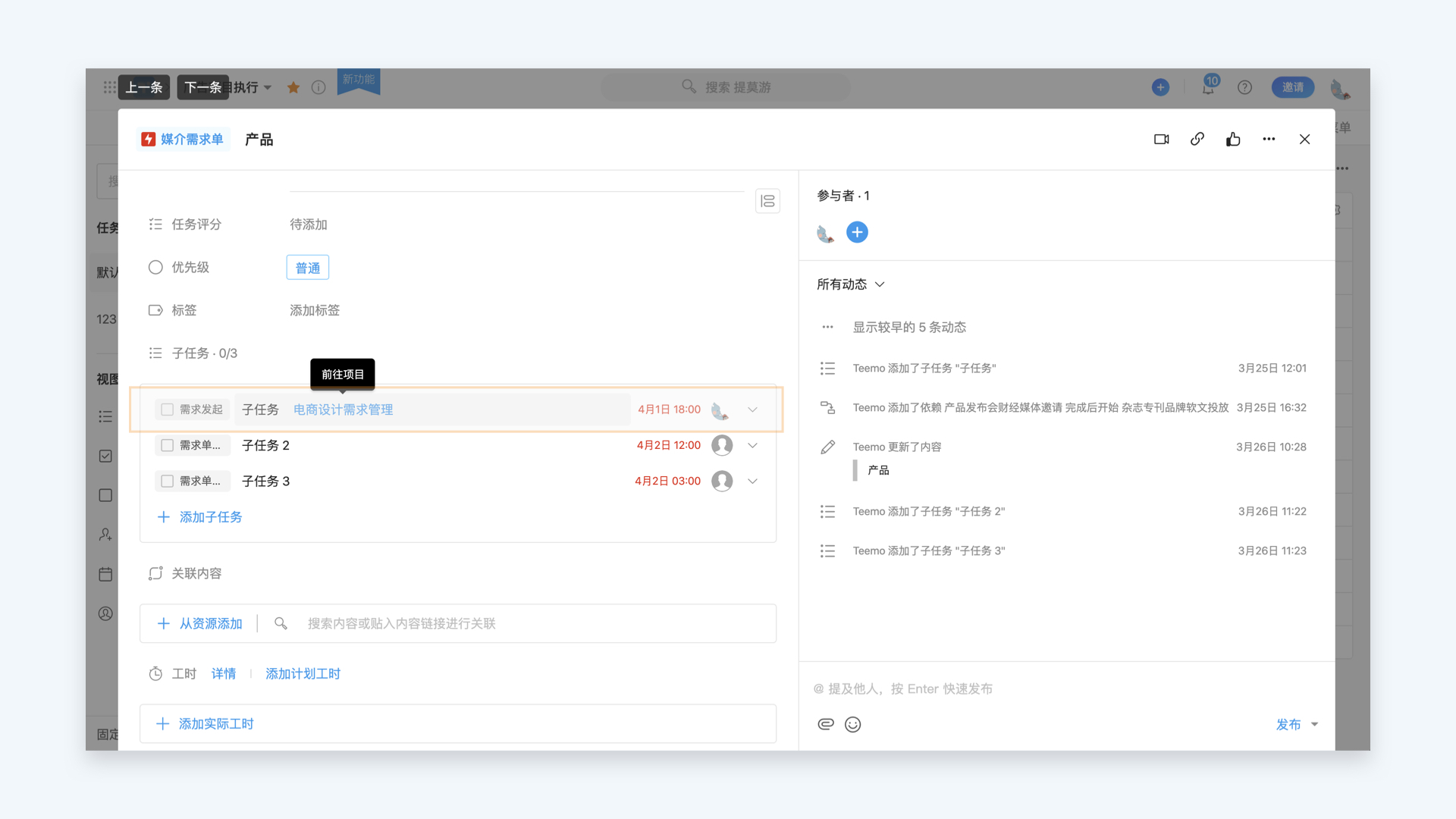Check the 子任务 2 checkbox
The height and width of the screenshot is (819, 1456).
click(168, 445)
